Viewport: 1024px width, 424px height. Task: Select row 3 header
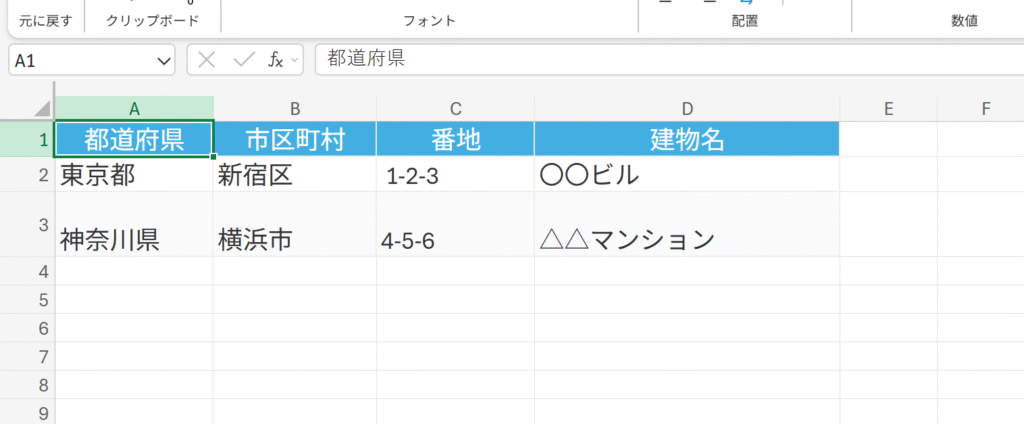[x=27, y=224]
